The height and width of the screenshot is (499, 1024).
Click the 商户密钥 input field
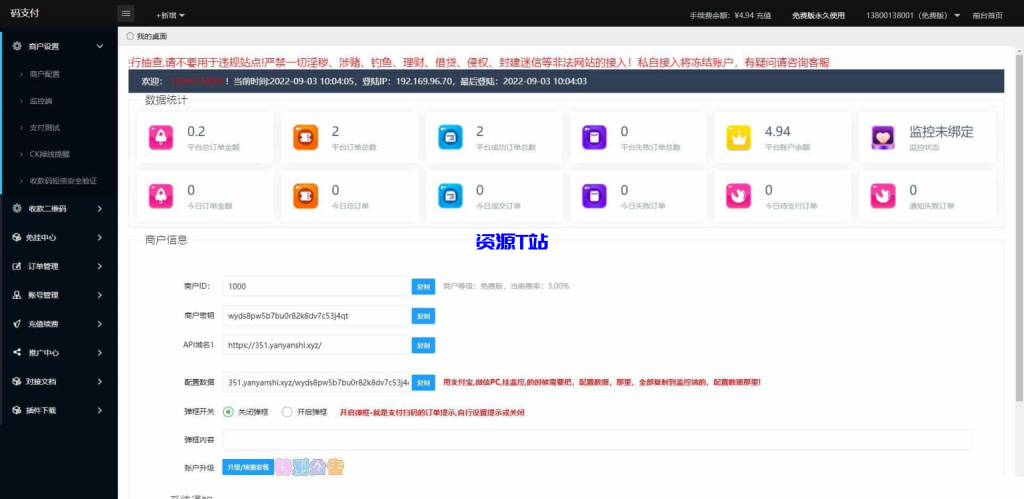point(315,315)
